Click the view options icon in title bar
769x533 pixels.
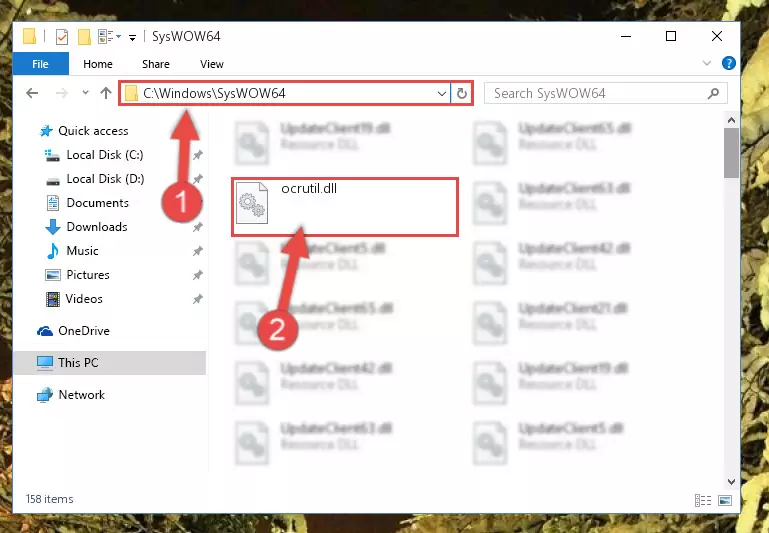105,37
